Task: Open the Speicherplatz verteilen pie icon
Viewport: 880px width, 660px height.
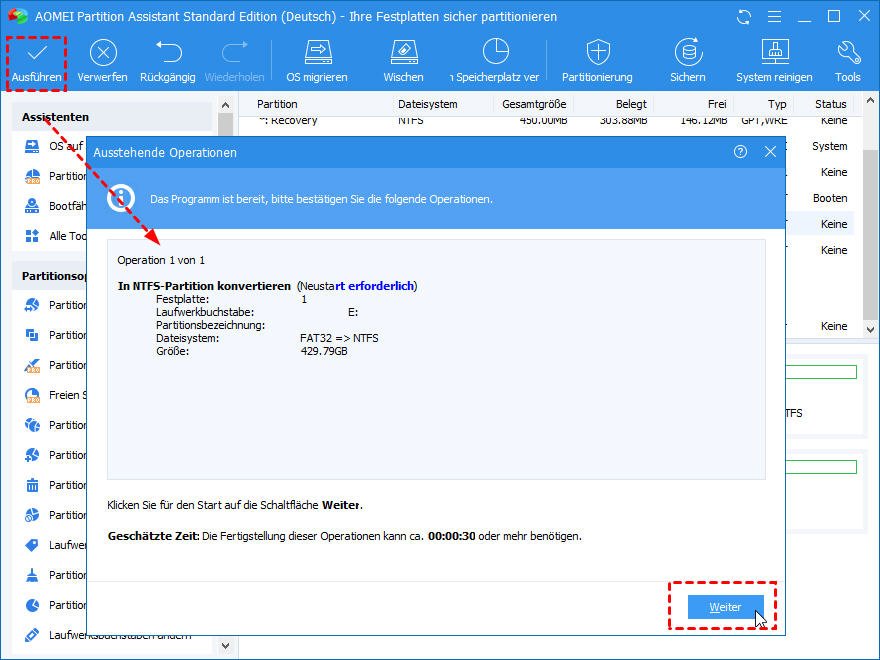Action: (x=496, y=52)
